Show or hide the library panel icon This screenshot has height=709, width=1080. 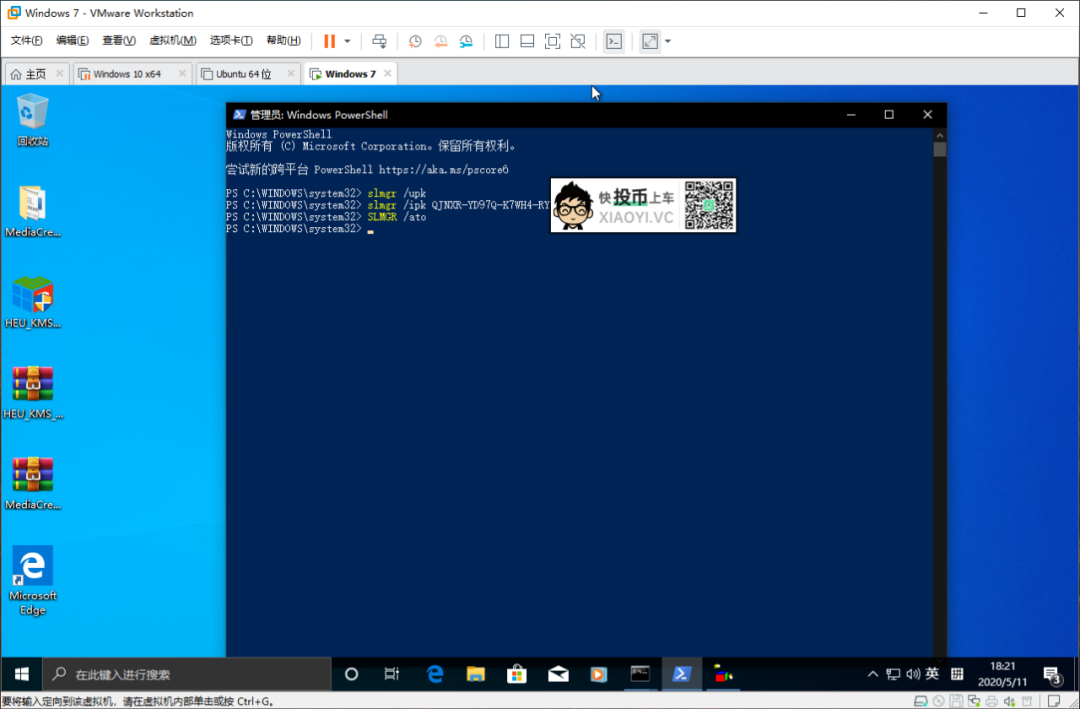(x=501, y=41)
